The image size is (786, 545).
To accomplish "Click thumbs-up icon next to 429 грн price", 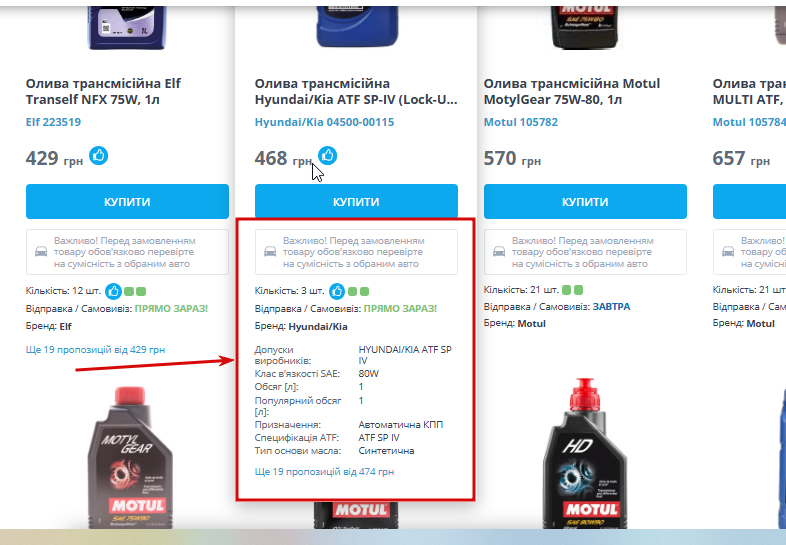I will [99, 155].
